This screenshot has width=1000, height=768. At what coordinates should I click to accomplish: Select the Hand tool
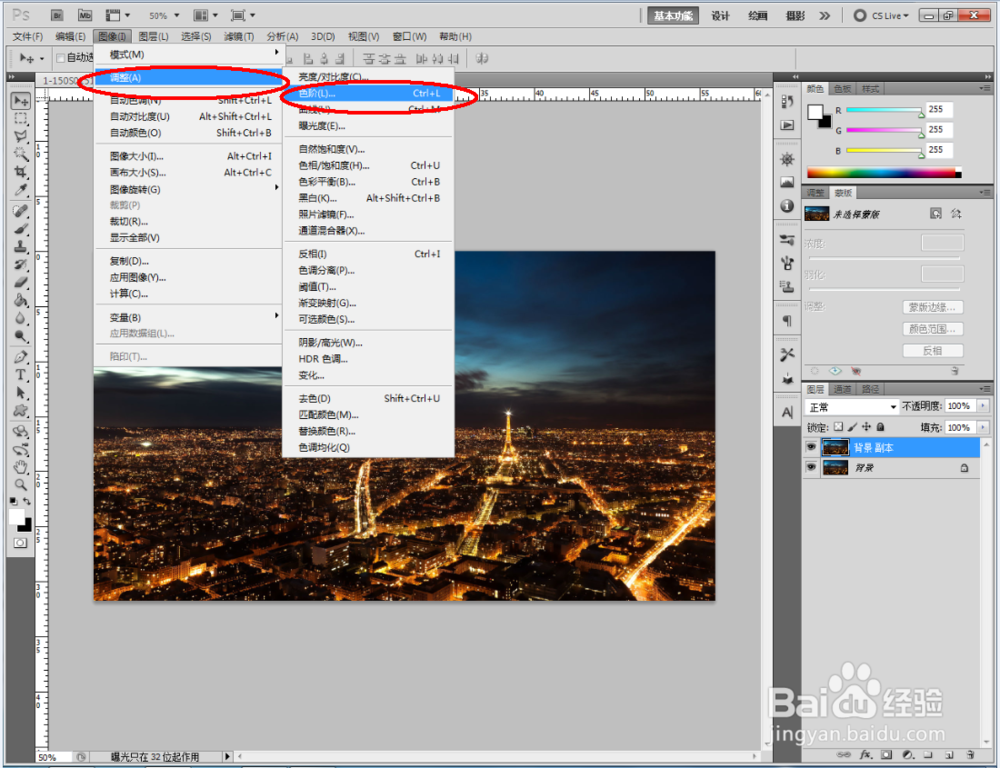pyautogui.click(x=20, y=468)
